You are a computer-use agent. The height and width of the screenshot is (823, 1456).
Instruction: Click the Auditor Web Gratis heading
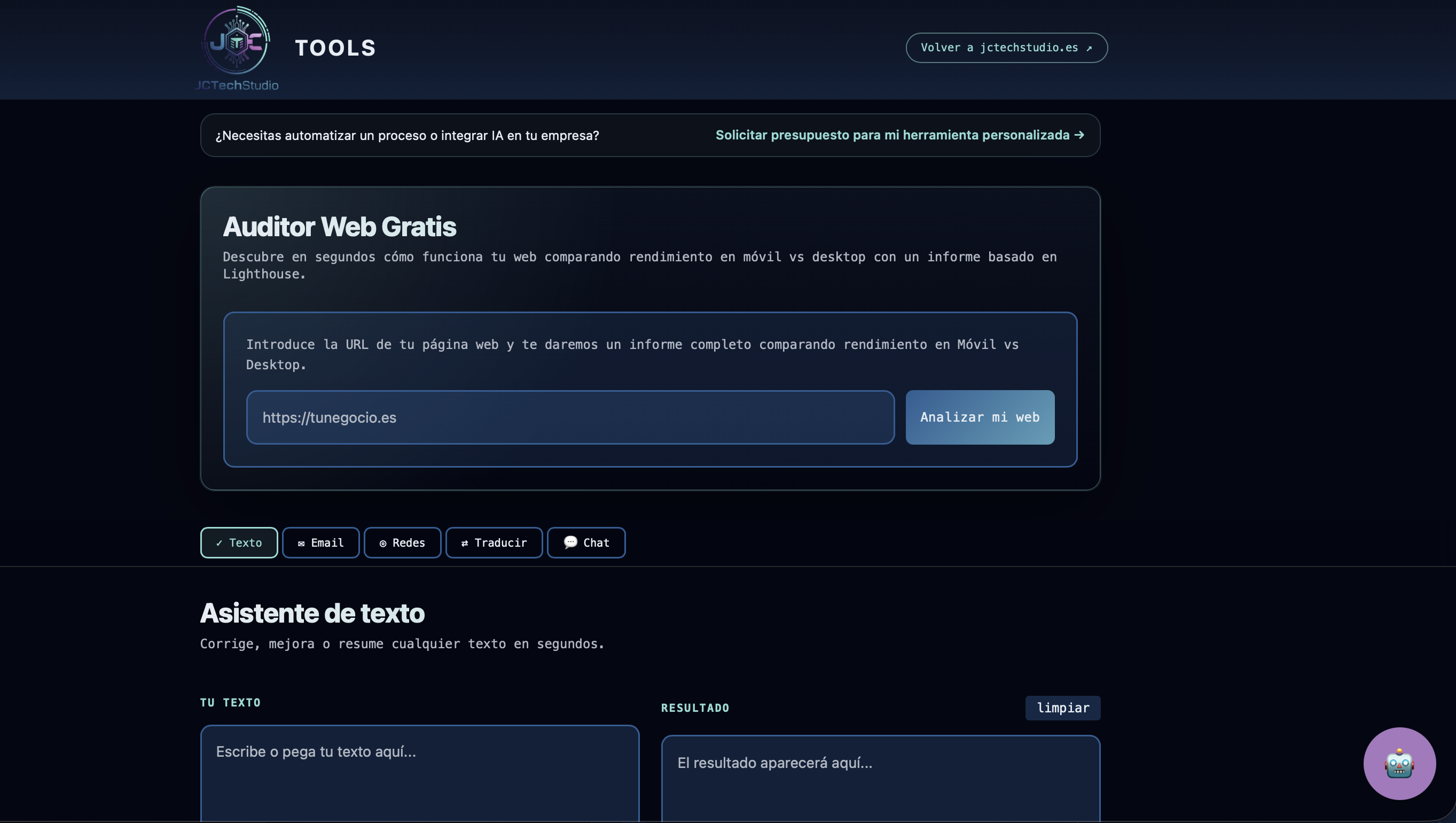click(339, 227)
